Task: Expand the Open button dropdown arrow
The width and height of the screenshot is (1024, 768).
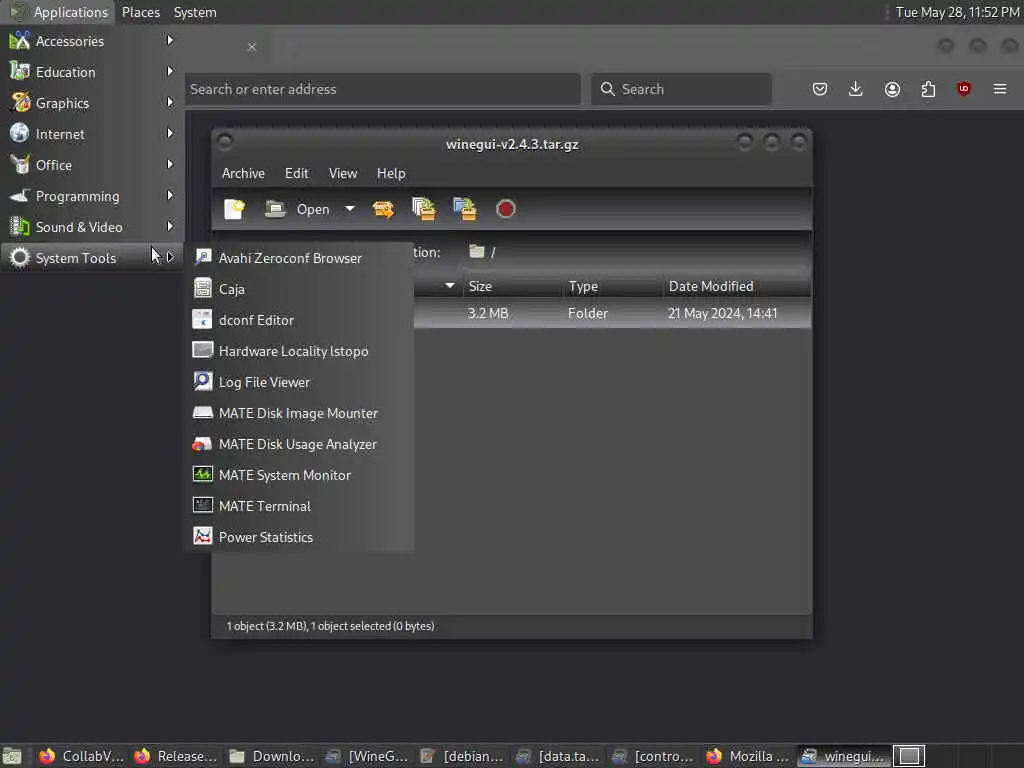Action: [350, 209]
